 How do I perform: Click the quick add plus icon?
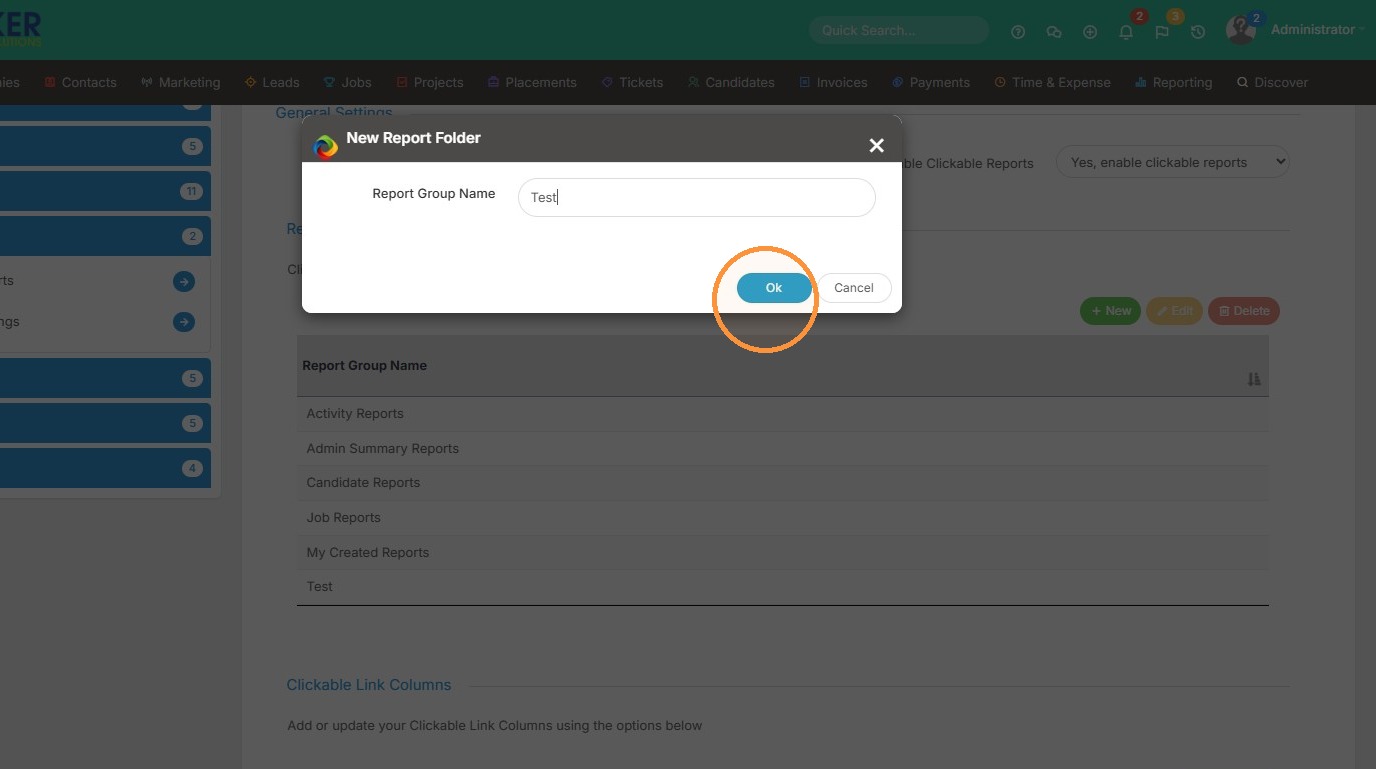click(1090, 32)
